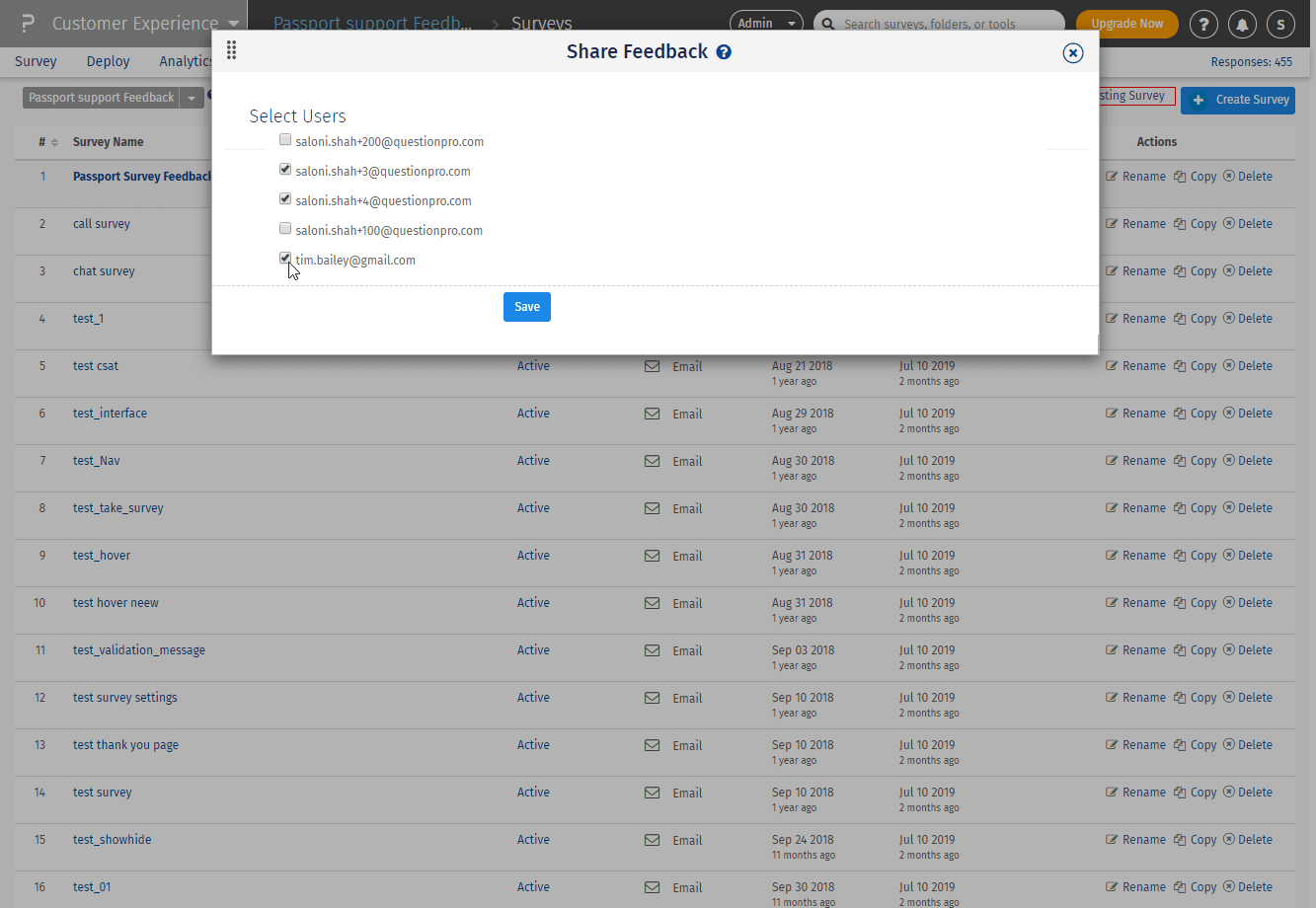Click the email envelope icon in test_showhide row
Viewport: 1316px width, 908px height.
click(x=652, y=840)
